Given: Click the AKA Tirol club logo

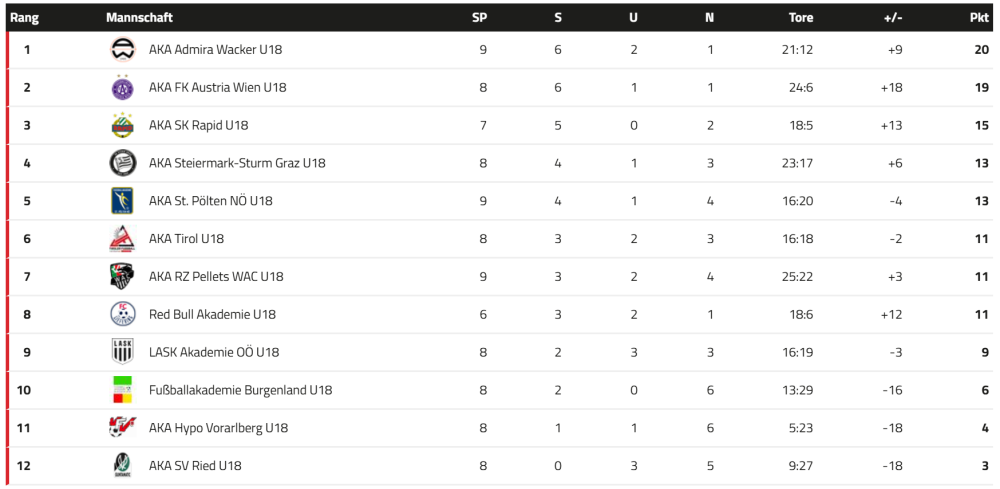Looking at the screenshot, I should [x=122, y=239].
